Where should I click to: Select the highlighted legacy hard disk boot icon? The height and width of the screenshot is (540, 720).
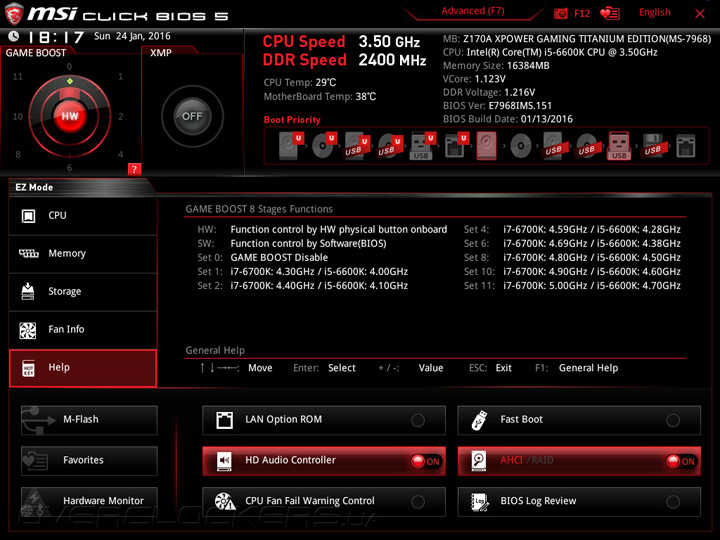click(487, 146)
